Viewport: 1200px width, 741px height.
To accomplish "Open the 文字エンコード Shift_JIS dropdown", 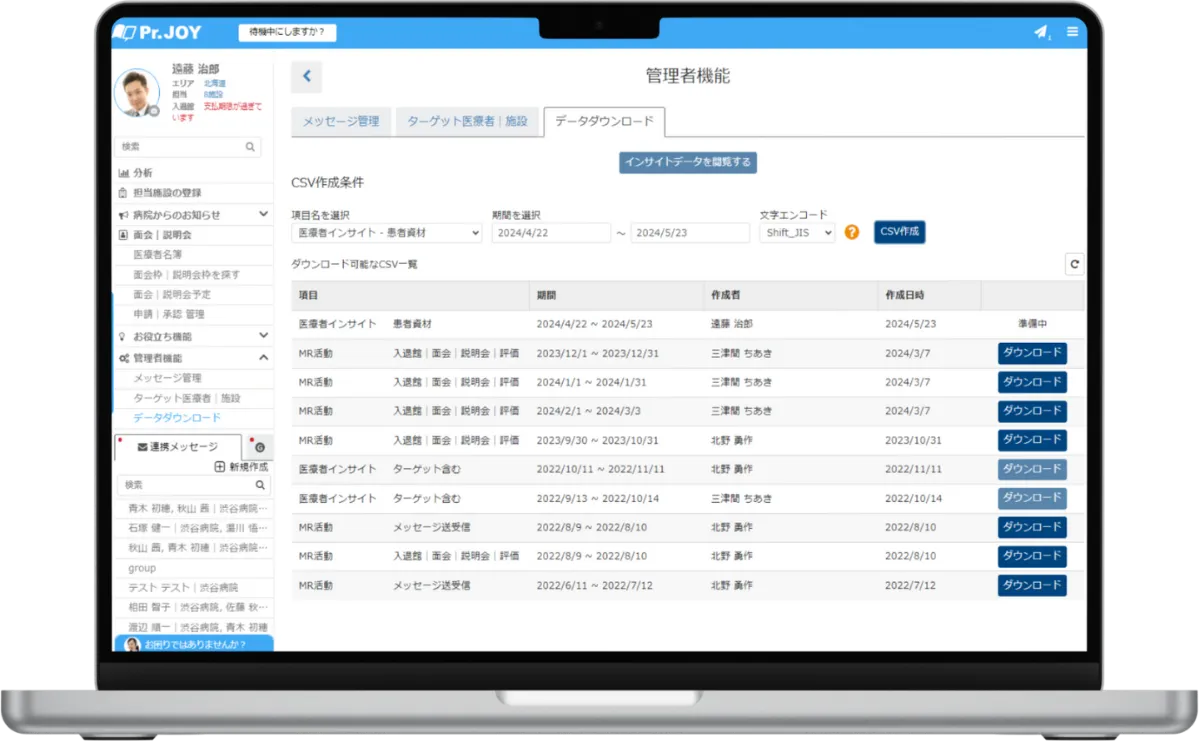I will click(797, 232).
